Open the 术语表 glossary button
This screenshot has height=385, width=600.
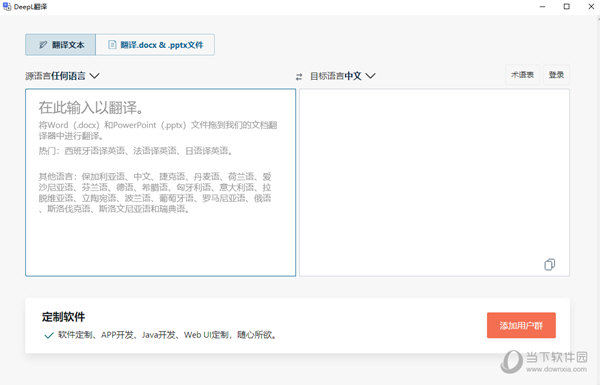522,75
